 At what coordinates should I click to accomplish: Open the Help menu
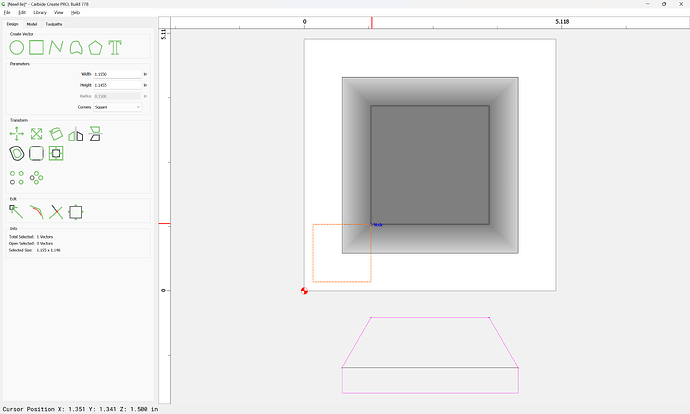point(76,13)
